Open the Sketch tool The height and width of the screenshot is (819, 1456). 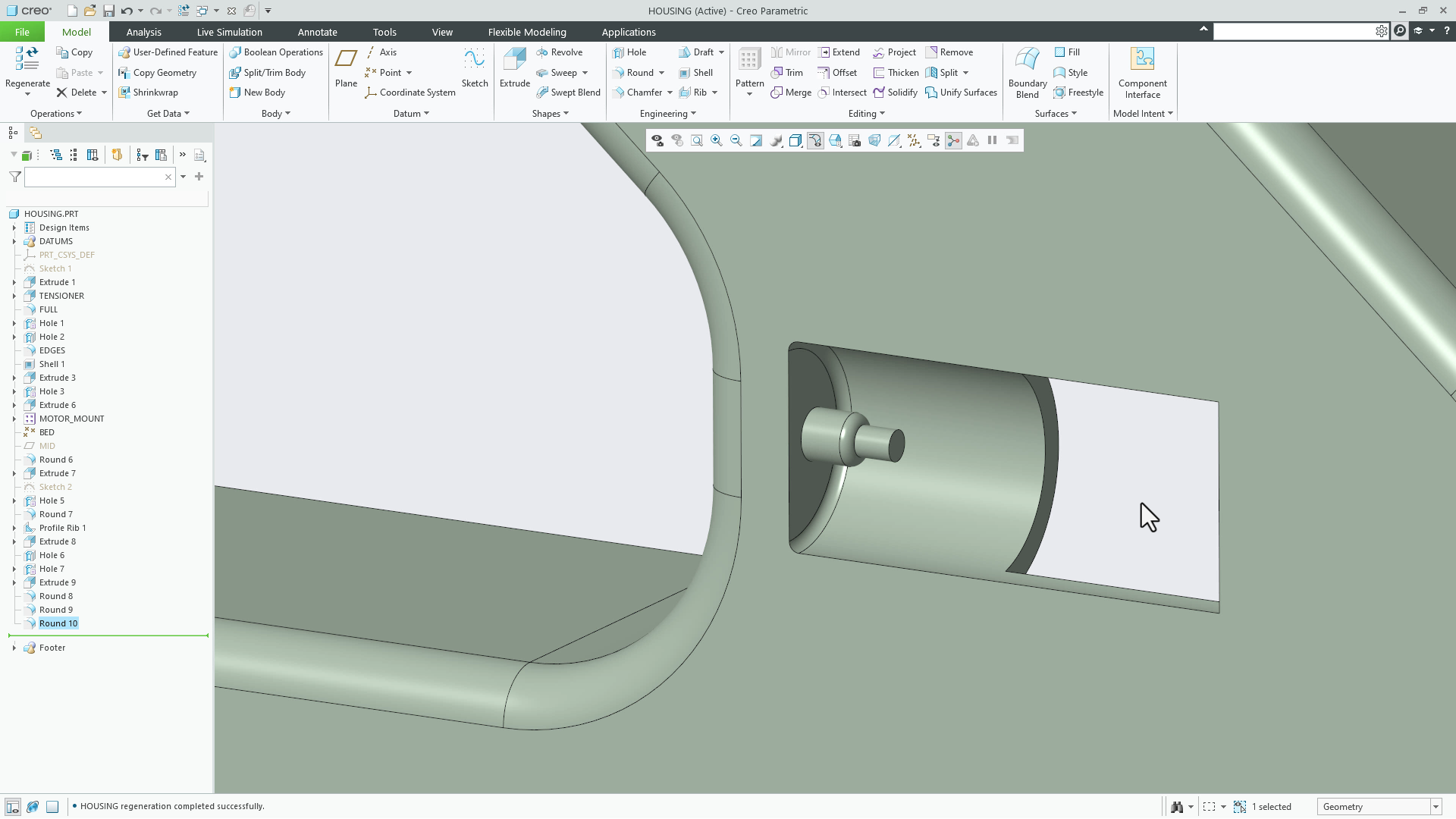point(475,68)
